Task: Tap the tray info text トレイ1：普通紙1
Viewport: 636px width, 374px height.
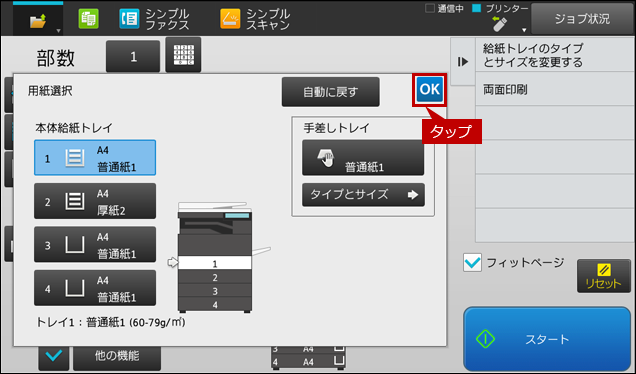Action: point(111,322)
